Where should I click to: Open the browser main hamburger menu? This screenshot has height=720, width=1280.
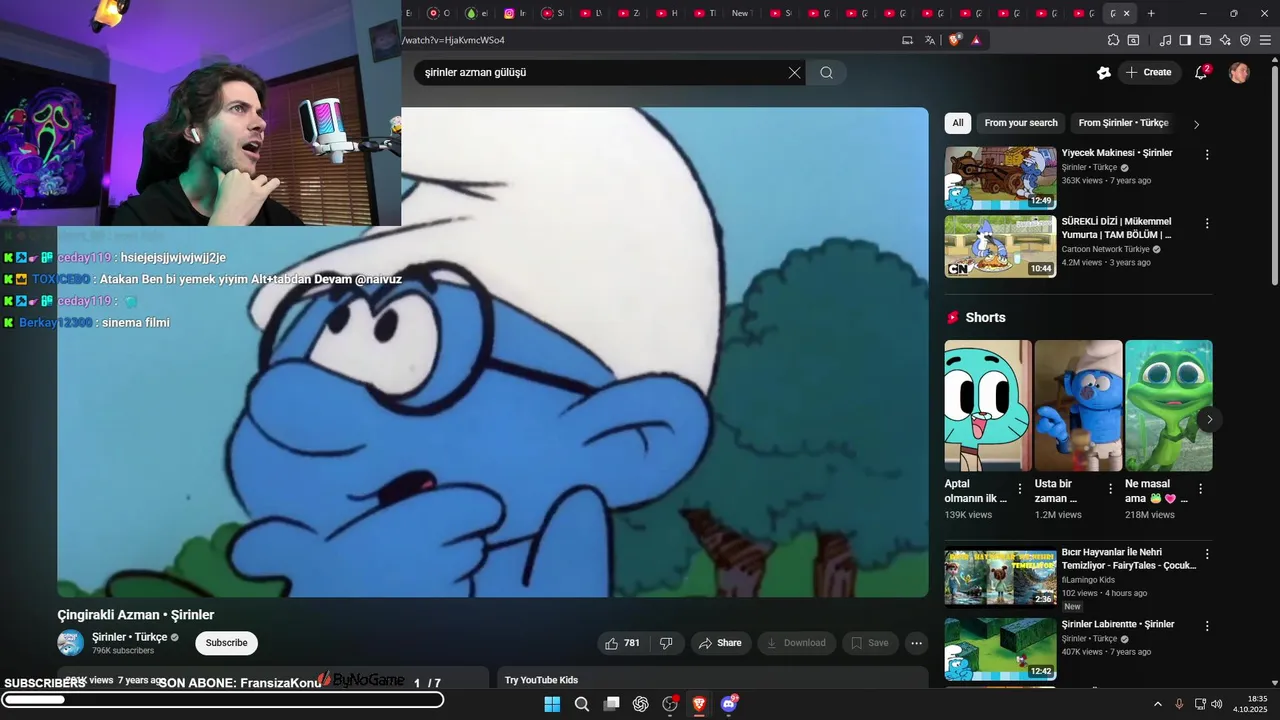click(x=1265, y=40)
